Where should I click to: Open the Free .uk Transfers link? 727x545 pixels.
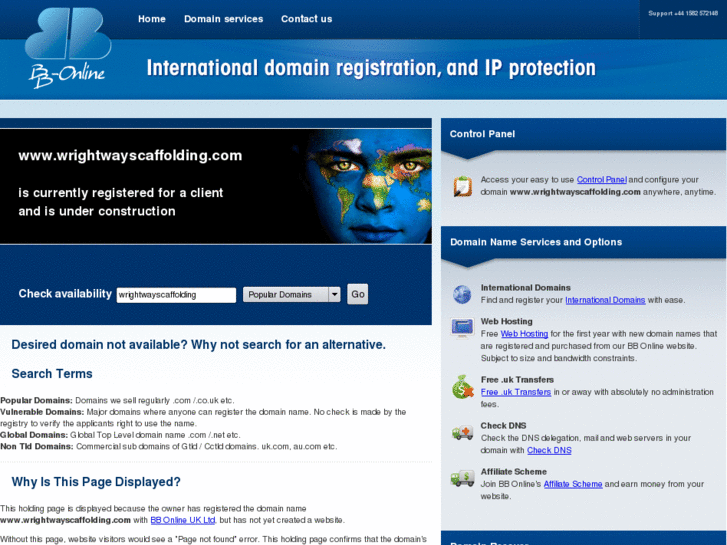coord(516,392)
